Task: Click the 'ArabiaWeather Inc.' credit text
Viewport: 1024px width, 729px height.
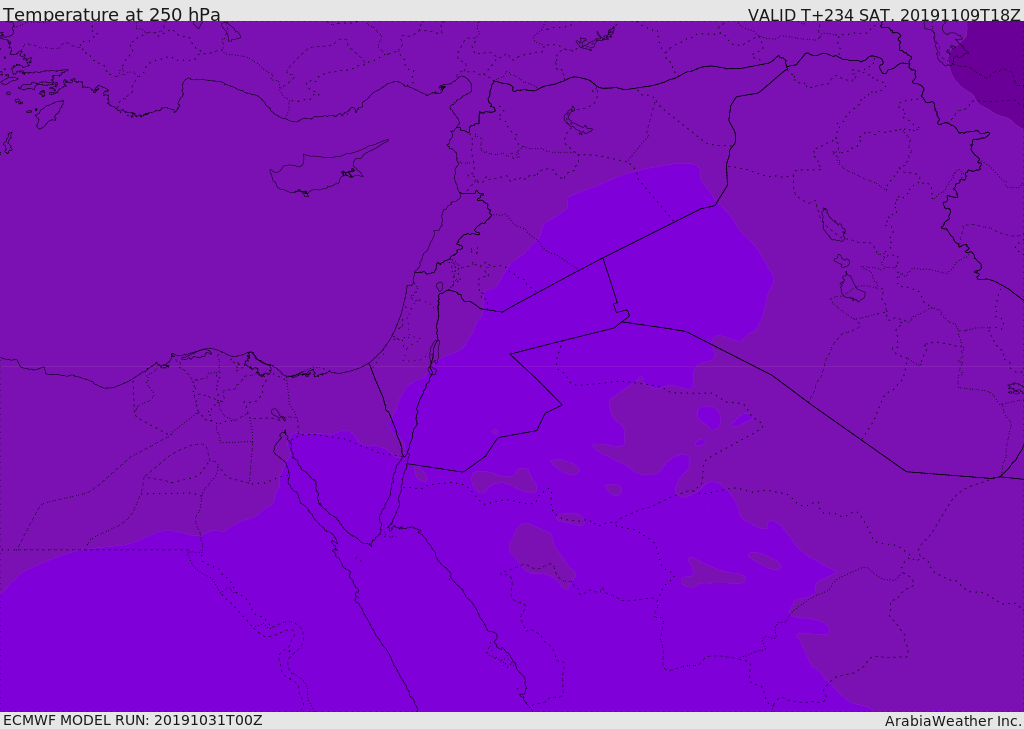Action: point(954,721)
